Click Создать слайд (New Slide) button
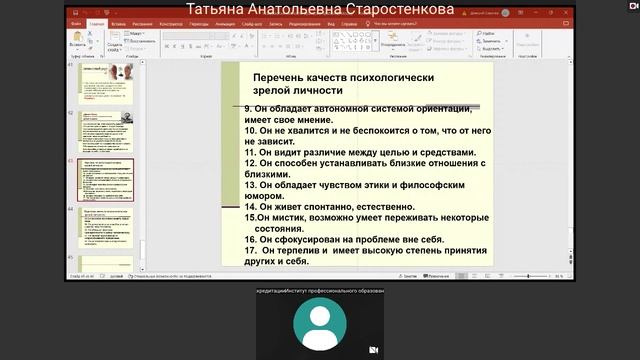 pyautogui.click(x=115, y=41)
